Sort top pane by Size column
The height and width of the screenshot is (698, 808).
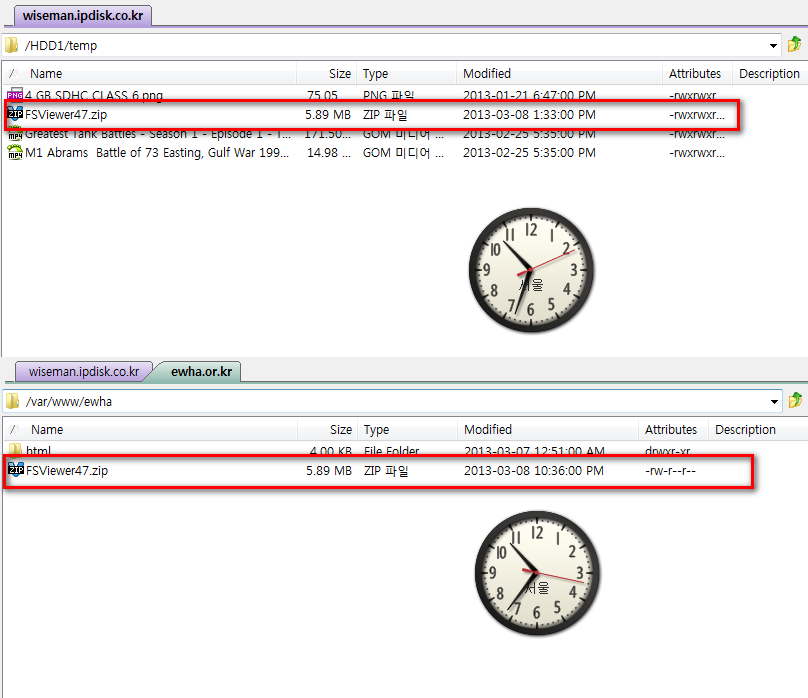pos(327,74)
